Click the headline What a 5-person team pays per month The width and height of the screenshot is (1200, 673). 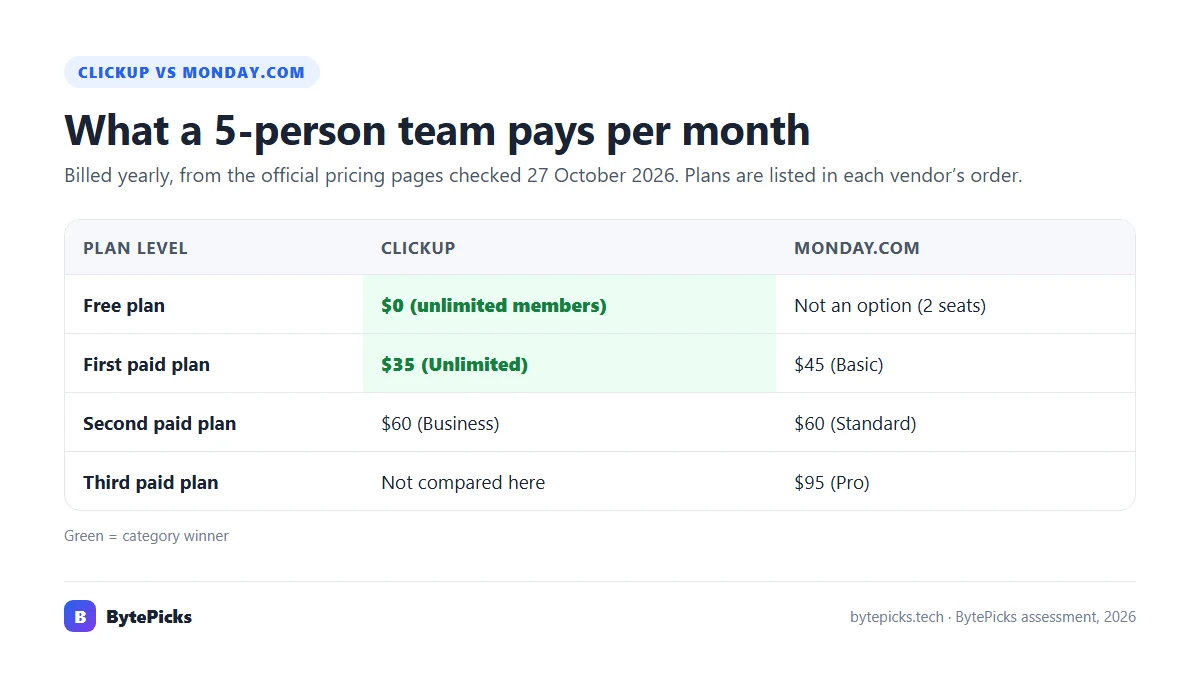click(x=437, y=130)
